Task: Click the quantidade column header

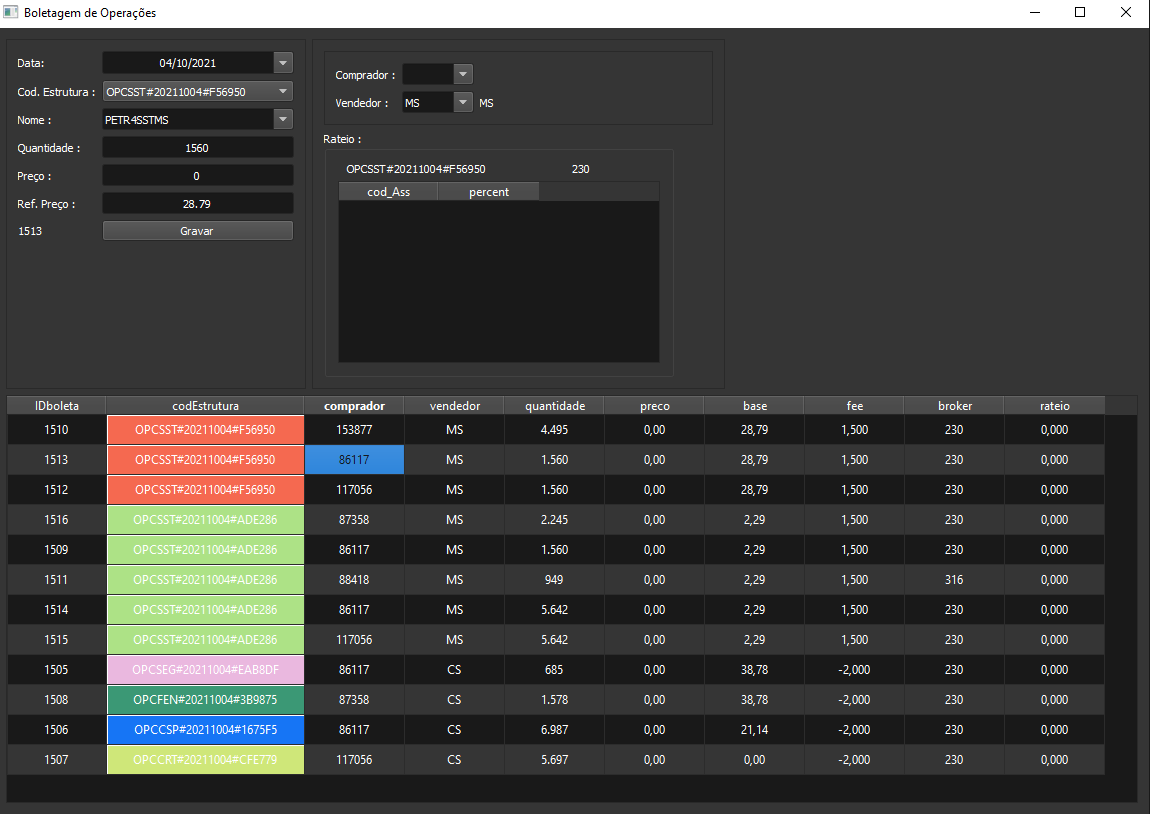Action: click(554, 406)
